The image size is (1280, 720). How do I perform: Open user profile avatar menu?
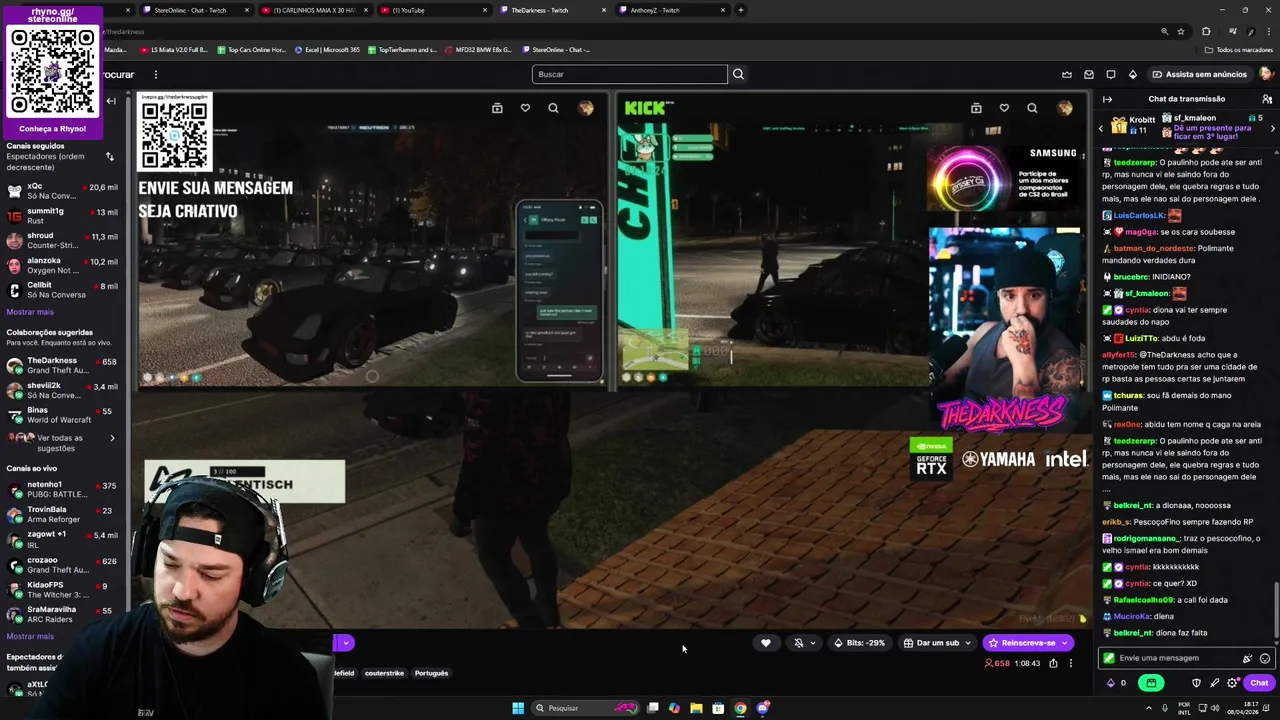pyautogui.click(x=1266, y=74)
